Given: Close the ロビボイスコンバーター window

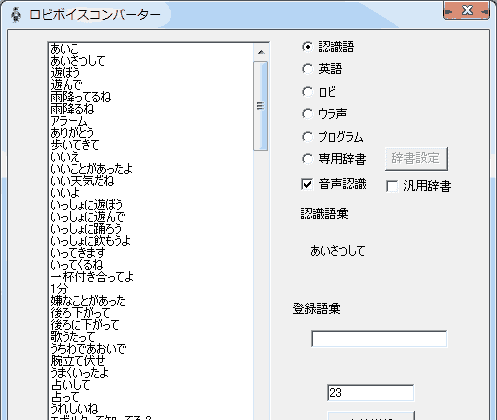Looking at the screenshot, I should 467,11.
